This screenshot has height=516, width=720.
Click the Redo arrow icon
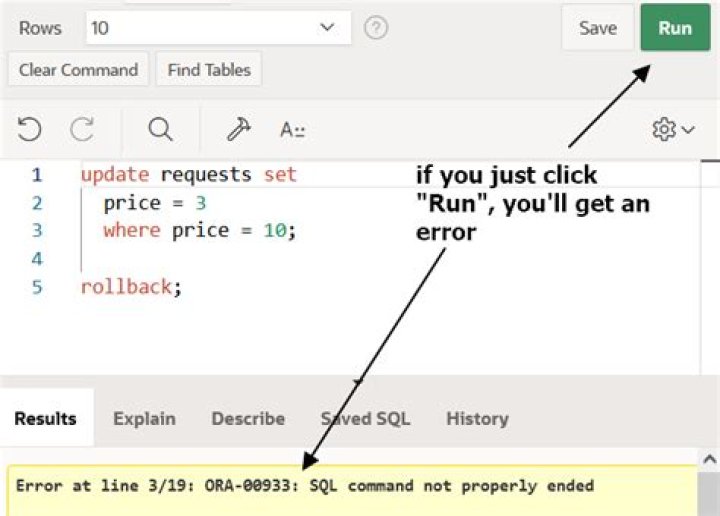click(82, 129)
